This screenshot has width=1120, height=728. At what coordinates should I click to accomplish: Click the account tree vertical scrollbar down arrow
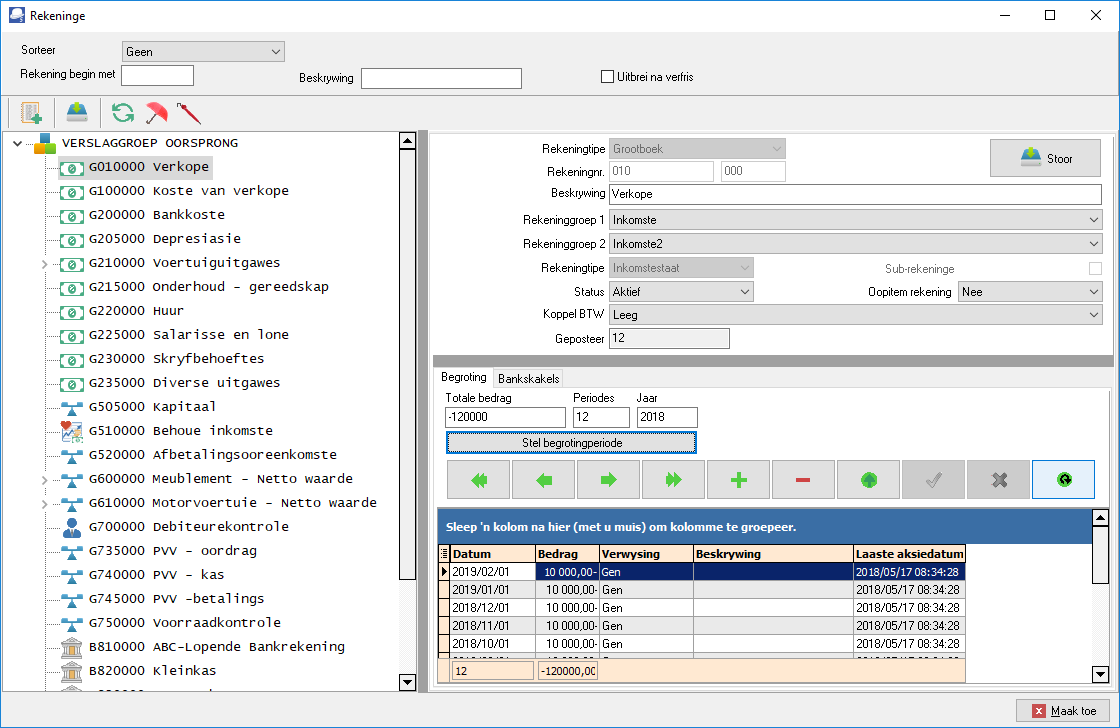point(407,682)
